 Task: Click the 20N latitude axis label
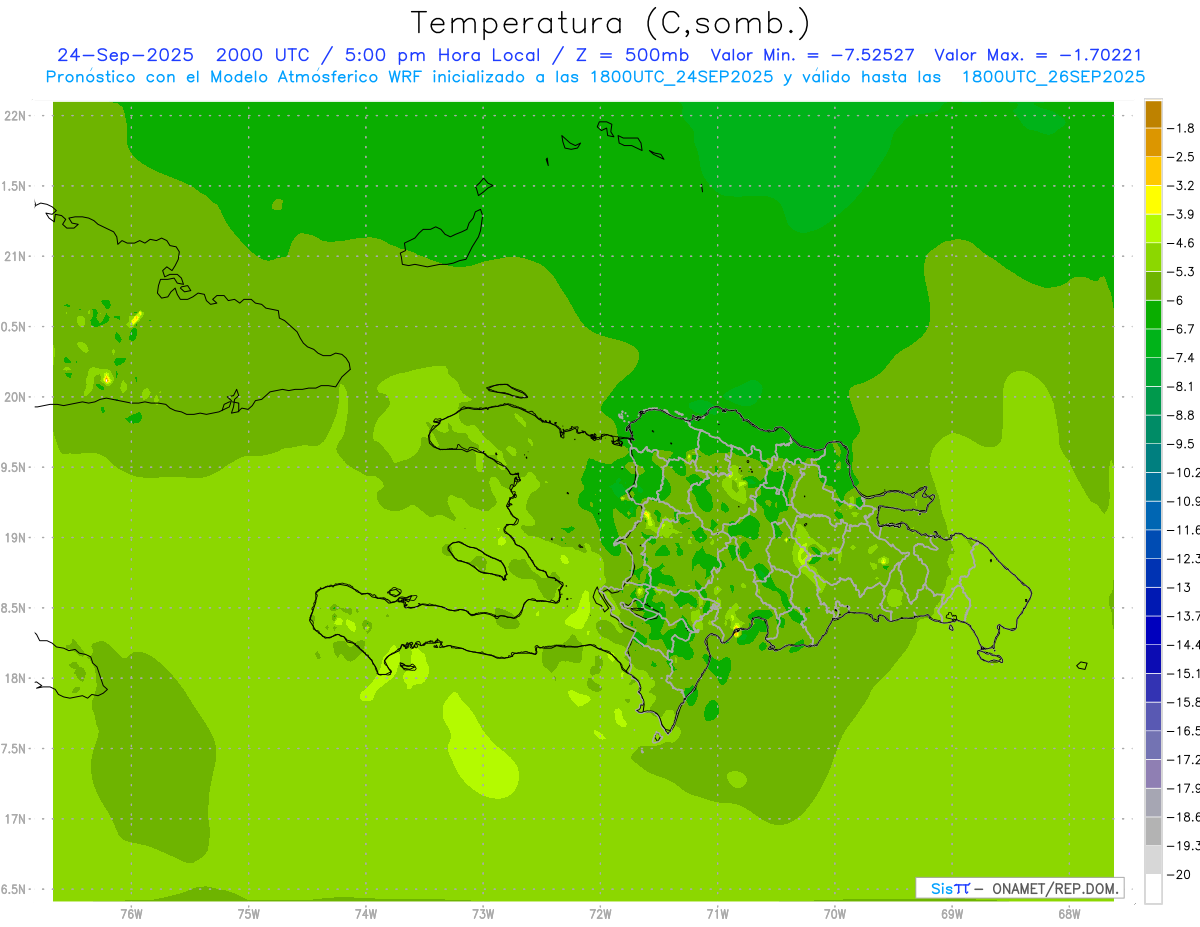click(x=15, y=397)
